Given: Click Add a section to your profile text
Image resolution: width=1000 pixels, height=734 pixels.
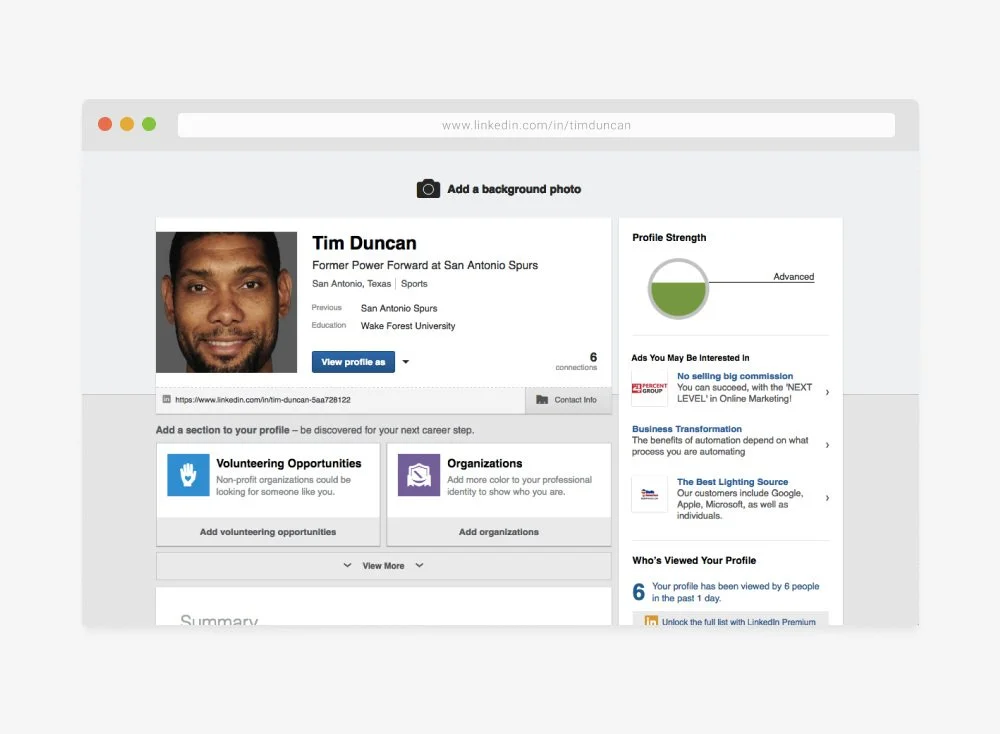Looking at the screenshot, I should click(223, 430).
